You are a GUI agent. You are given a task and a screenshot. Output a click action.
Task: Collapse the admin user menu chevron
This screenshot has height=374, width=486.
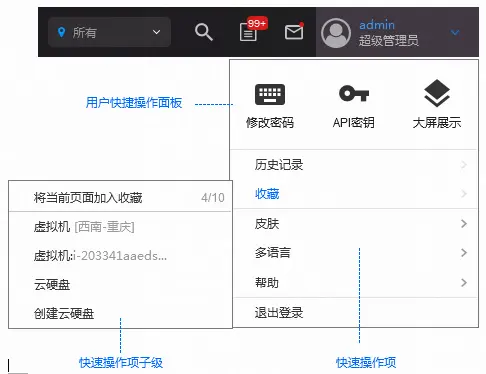[455, 32]
